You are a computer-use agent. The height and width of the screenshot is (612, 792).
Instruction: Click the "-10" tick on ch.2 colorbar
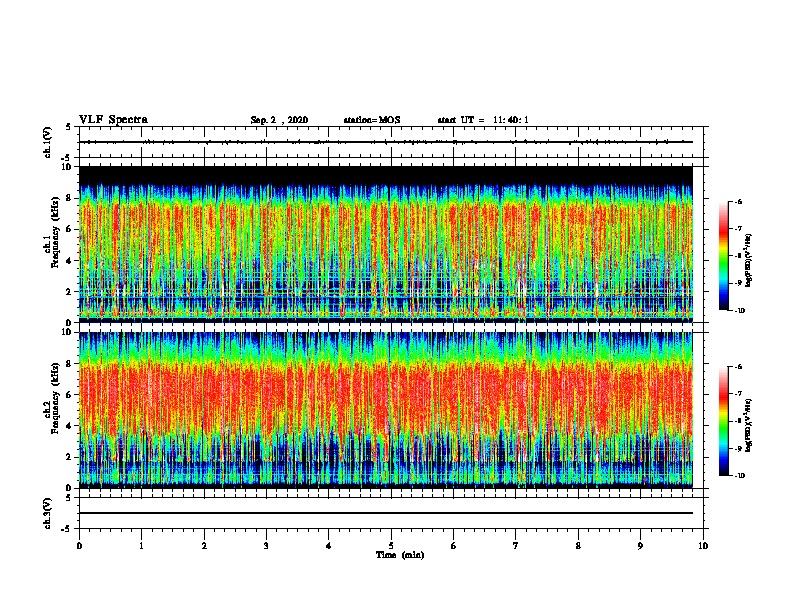click(739, 476)
